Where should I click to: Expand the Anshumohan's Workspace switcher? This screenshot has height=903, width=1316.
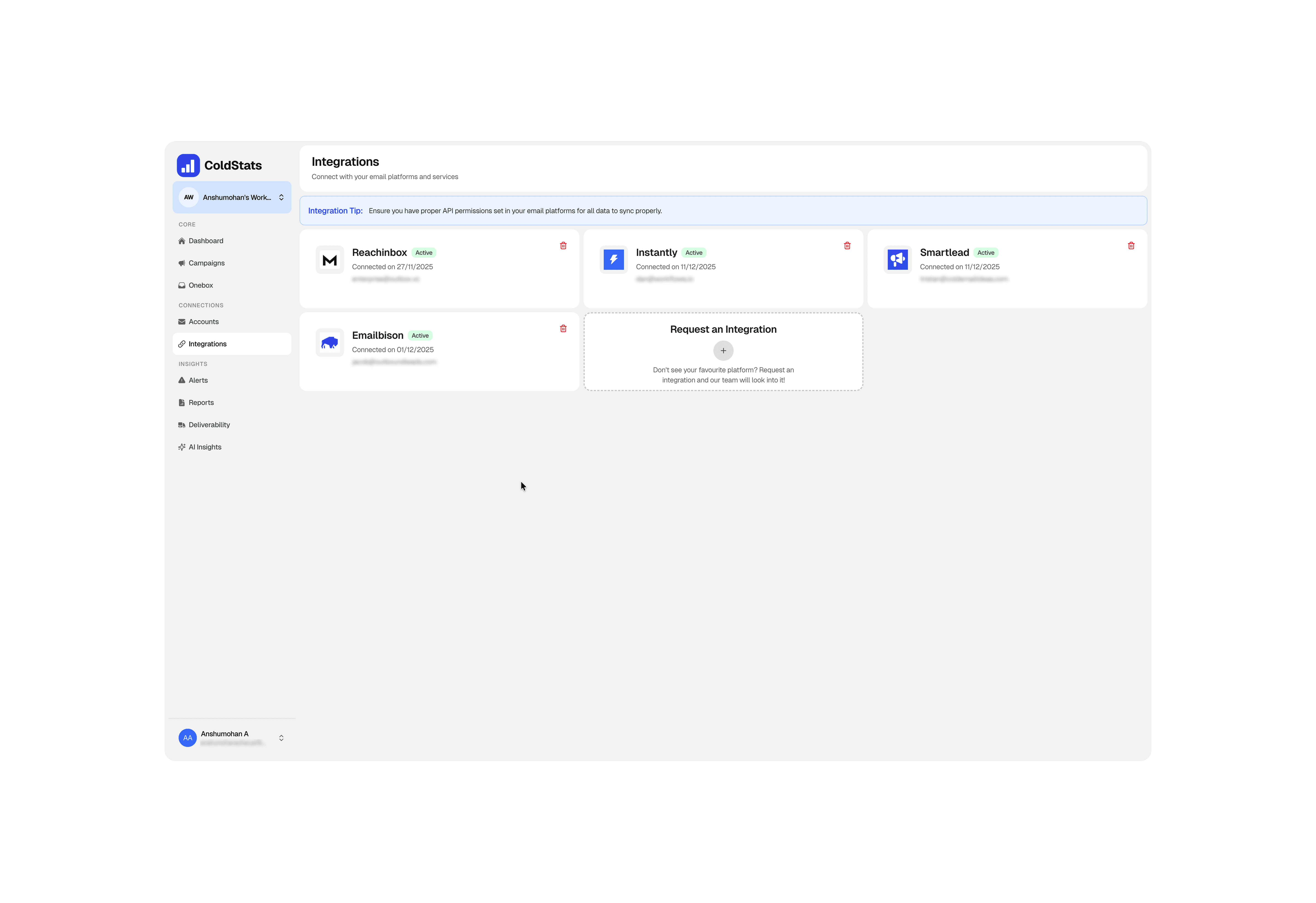232,197
